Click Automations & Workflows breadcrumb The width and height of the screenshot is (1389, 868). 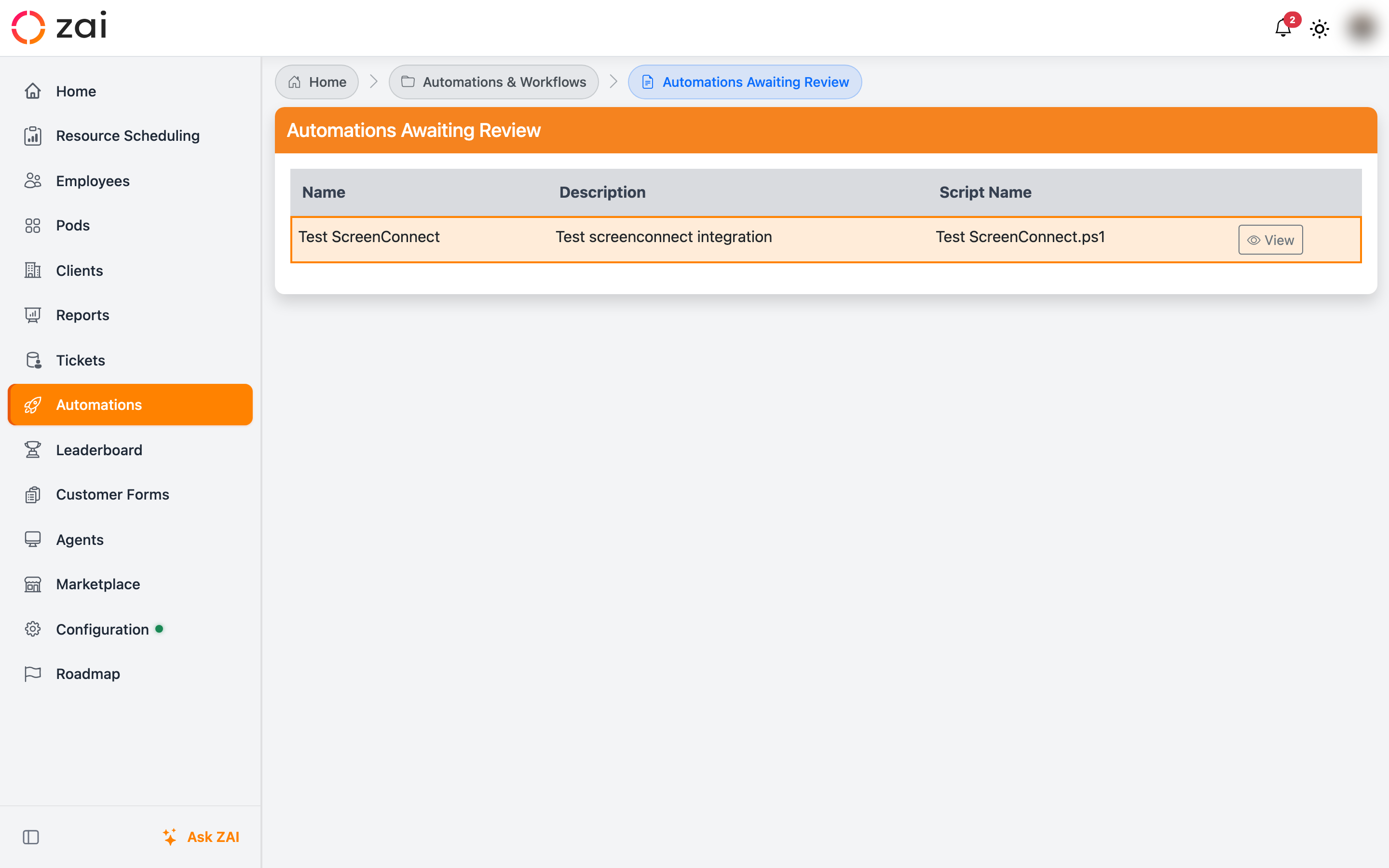click(x=493, y=82)
